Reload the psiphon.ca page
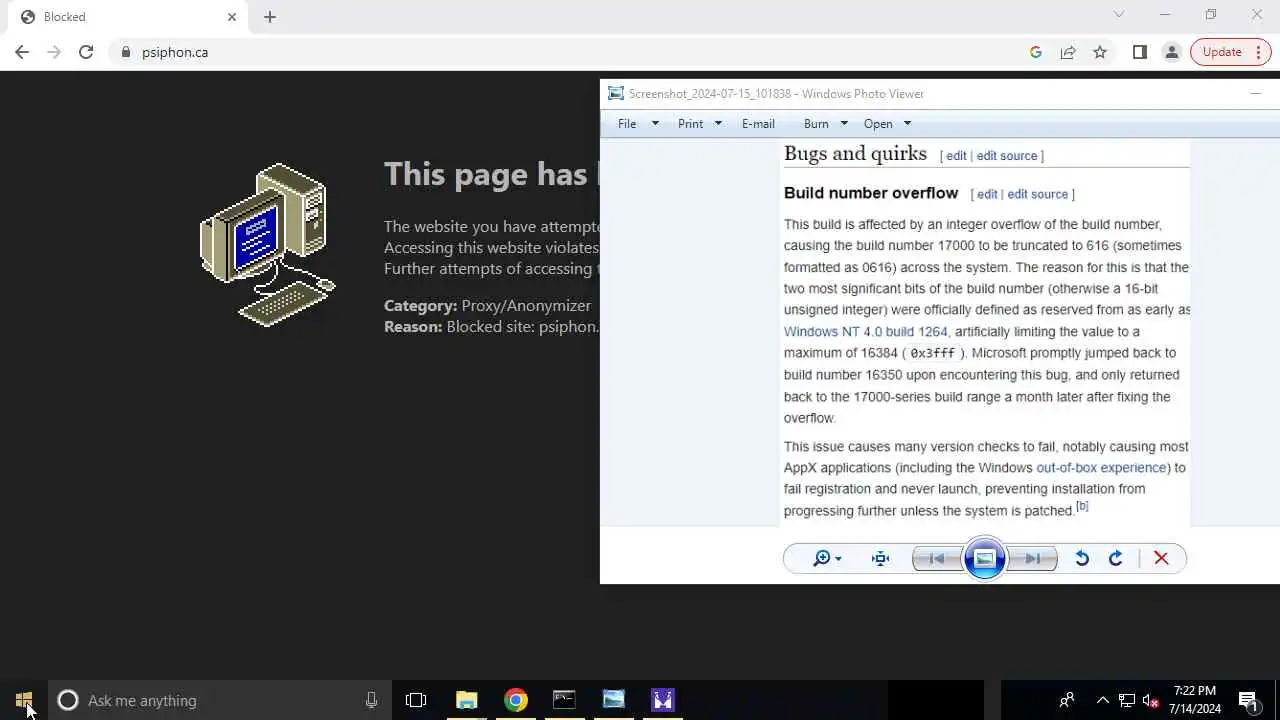 (86, 52)
